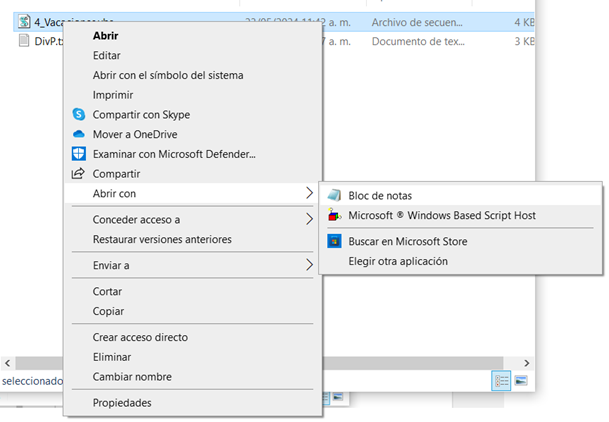
Task: Click the OneDrive cloud icon
Action: [x=79, y=134]
